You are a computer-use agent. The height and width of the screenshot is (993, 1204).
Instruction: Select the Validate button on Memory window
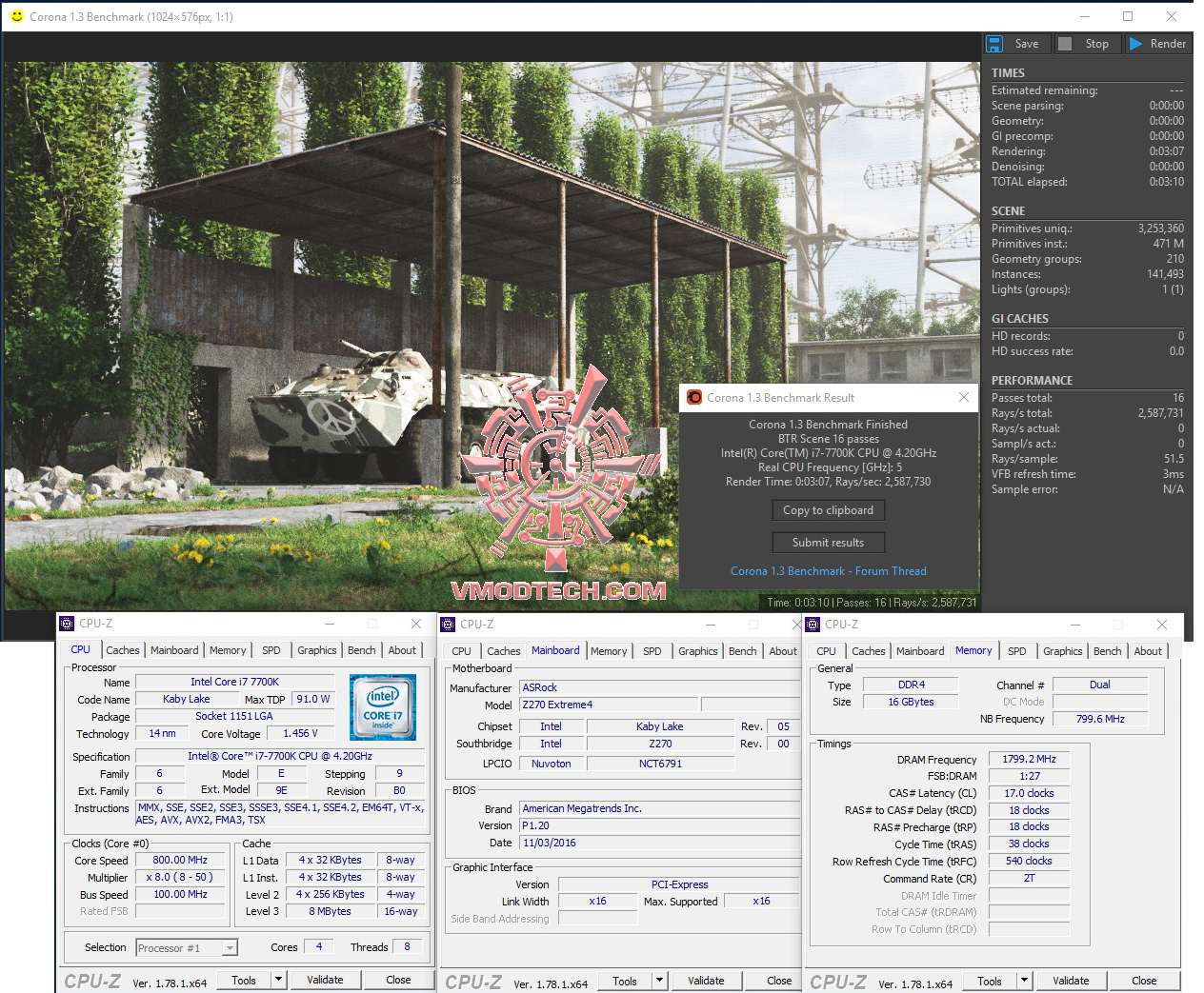(1071, 980)
